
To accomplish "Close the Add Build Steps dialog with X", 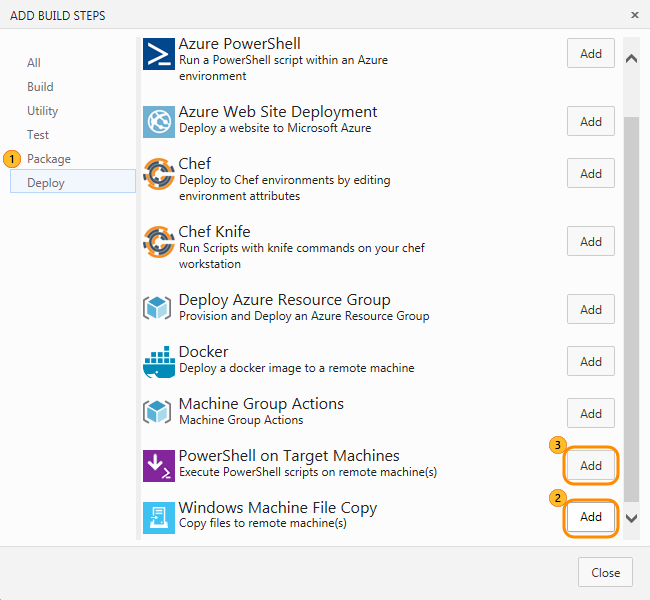I will [635, 15].
